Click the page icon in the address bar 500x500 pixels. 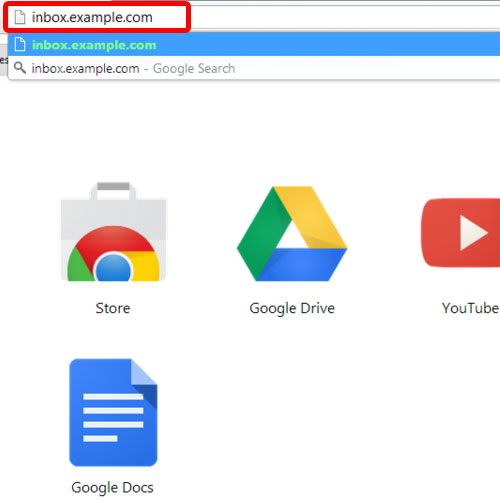(x=20, y=17)
